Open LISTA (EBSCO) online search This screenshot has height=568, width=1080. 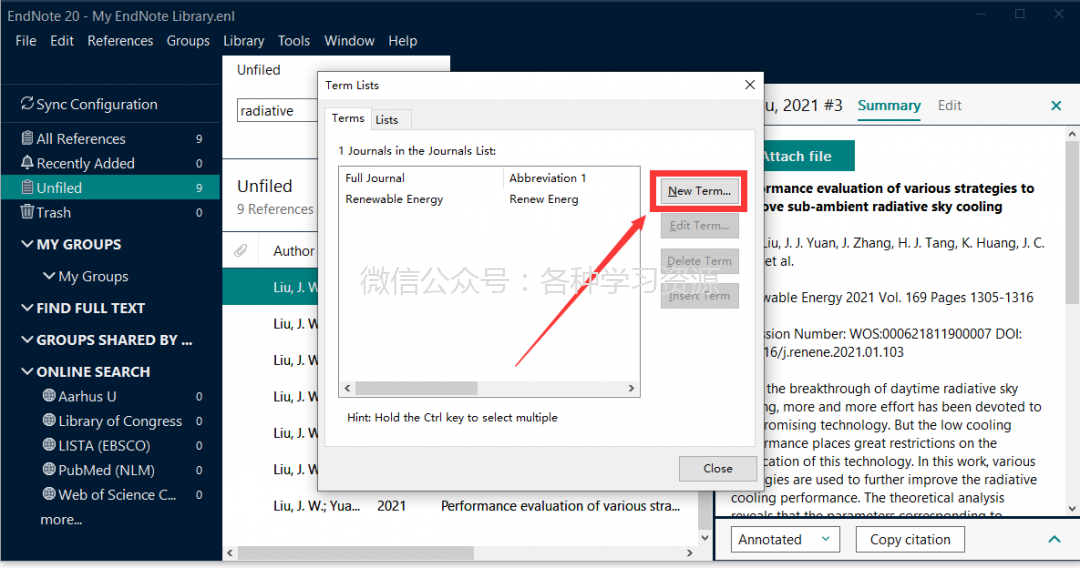pos(104,445)
